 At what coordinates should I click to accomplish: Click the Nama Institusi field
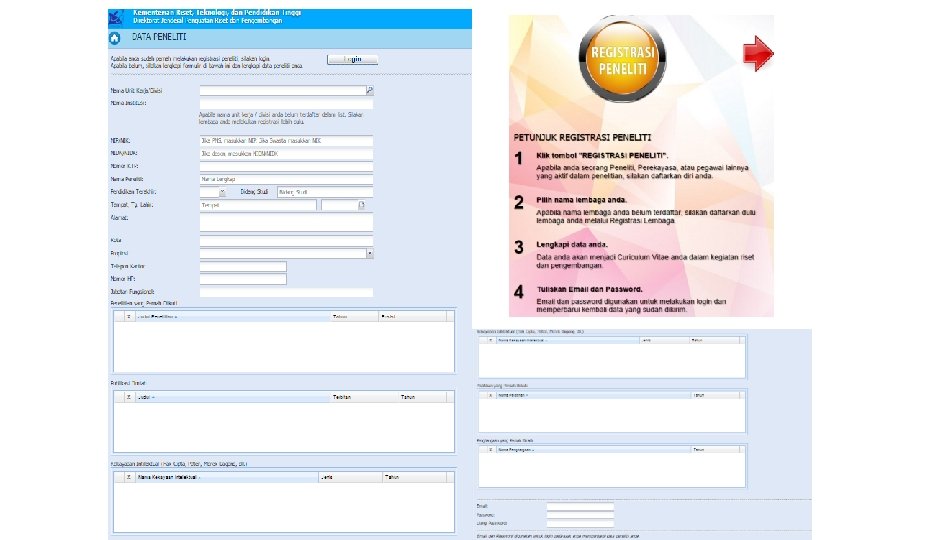286,103
